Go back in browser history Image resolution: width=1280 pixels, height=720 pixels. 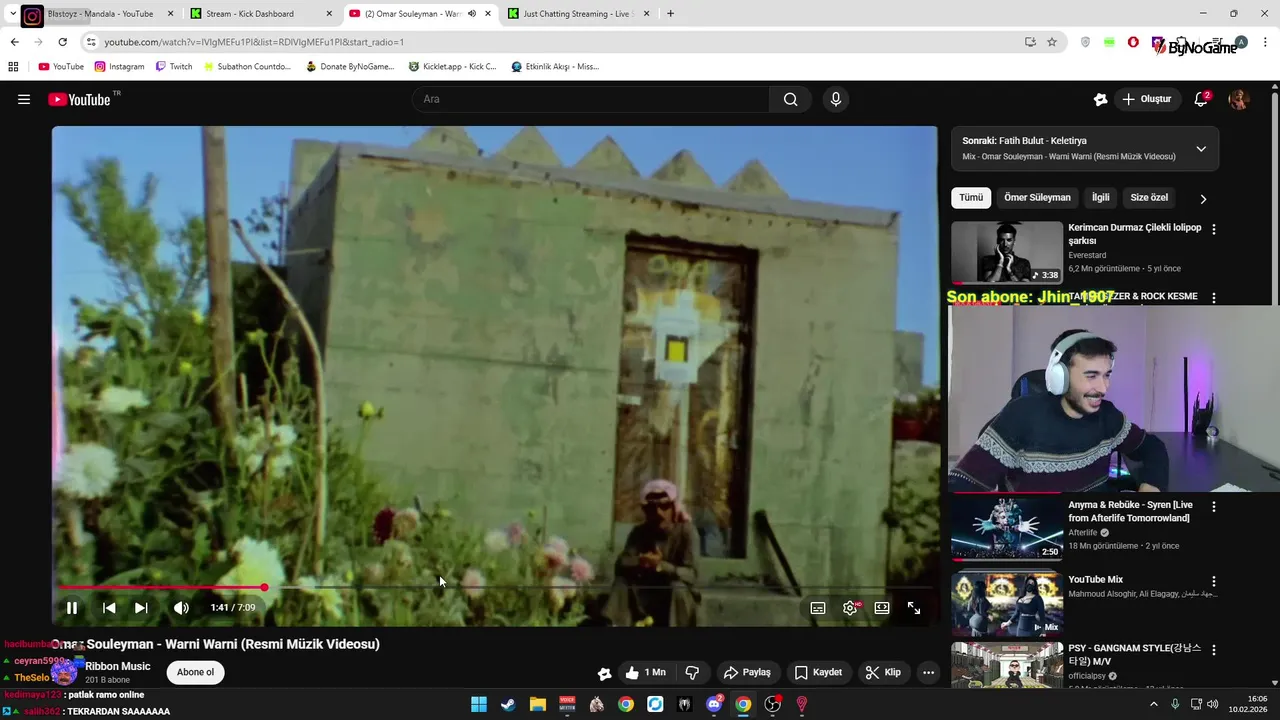tap(14, 42)
